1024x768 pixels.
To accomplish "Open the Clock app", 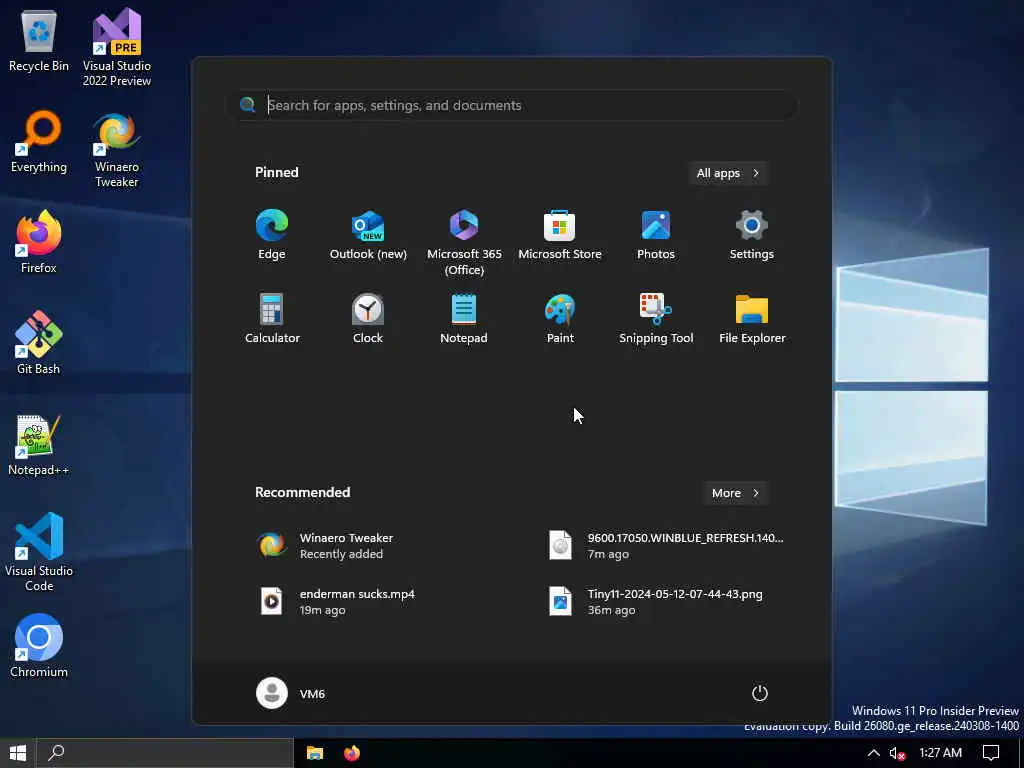I will point(368,319).
